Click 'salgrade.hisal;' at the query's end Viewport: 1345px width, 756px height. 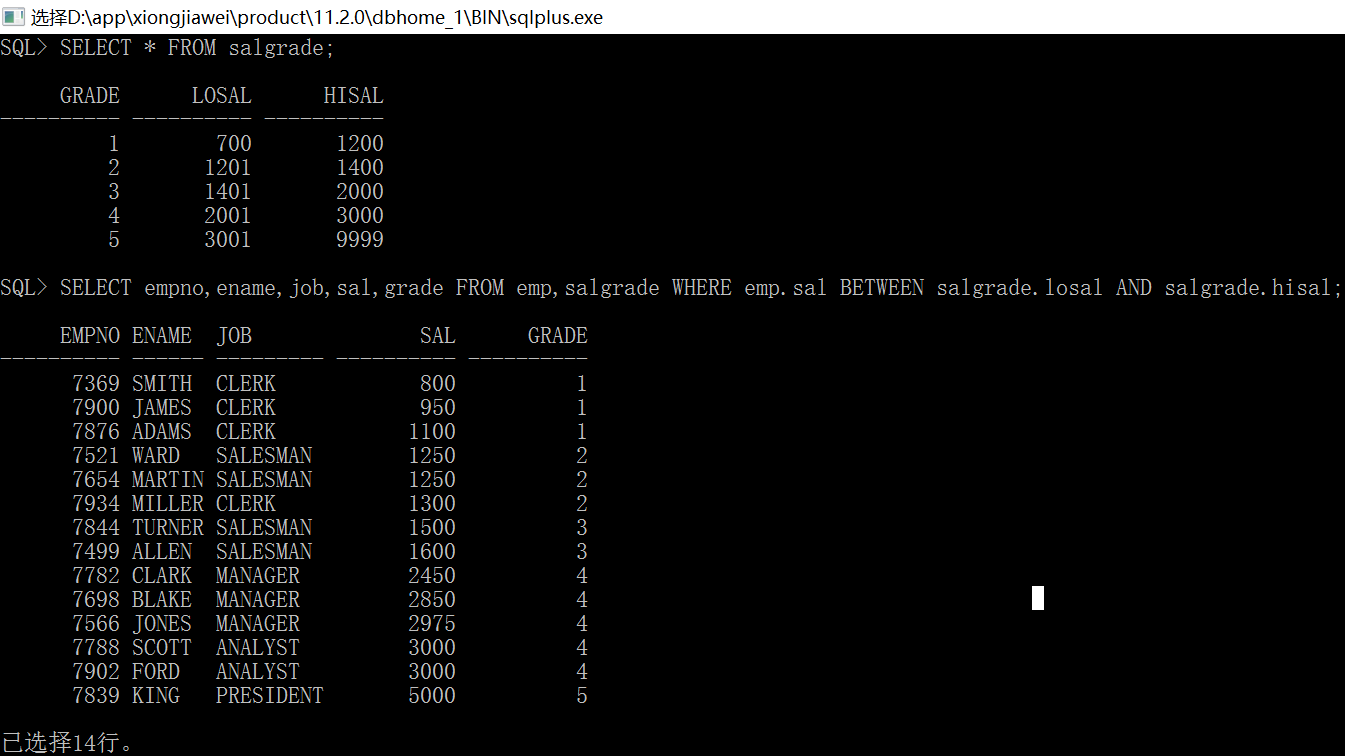[1253, 288]
